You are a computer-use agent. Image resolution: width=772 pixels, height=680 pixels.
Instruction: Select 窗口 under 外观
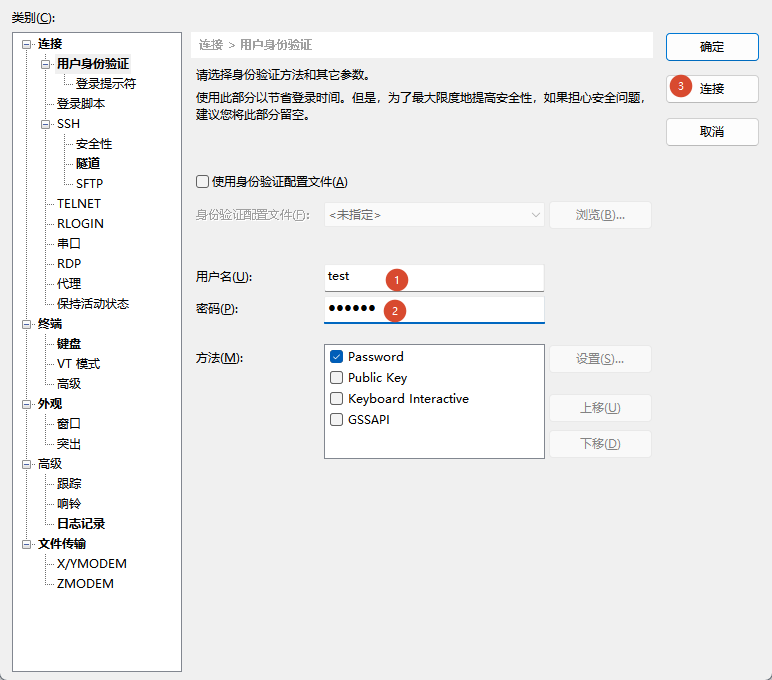coord(69,424)
